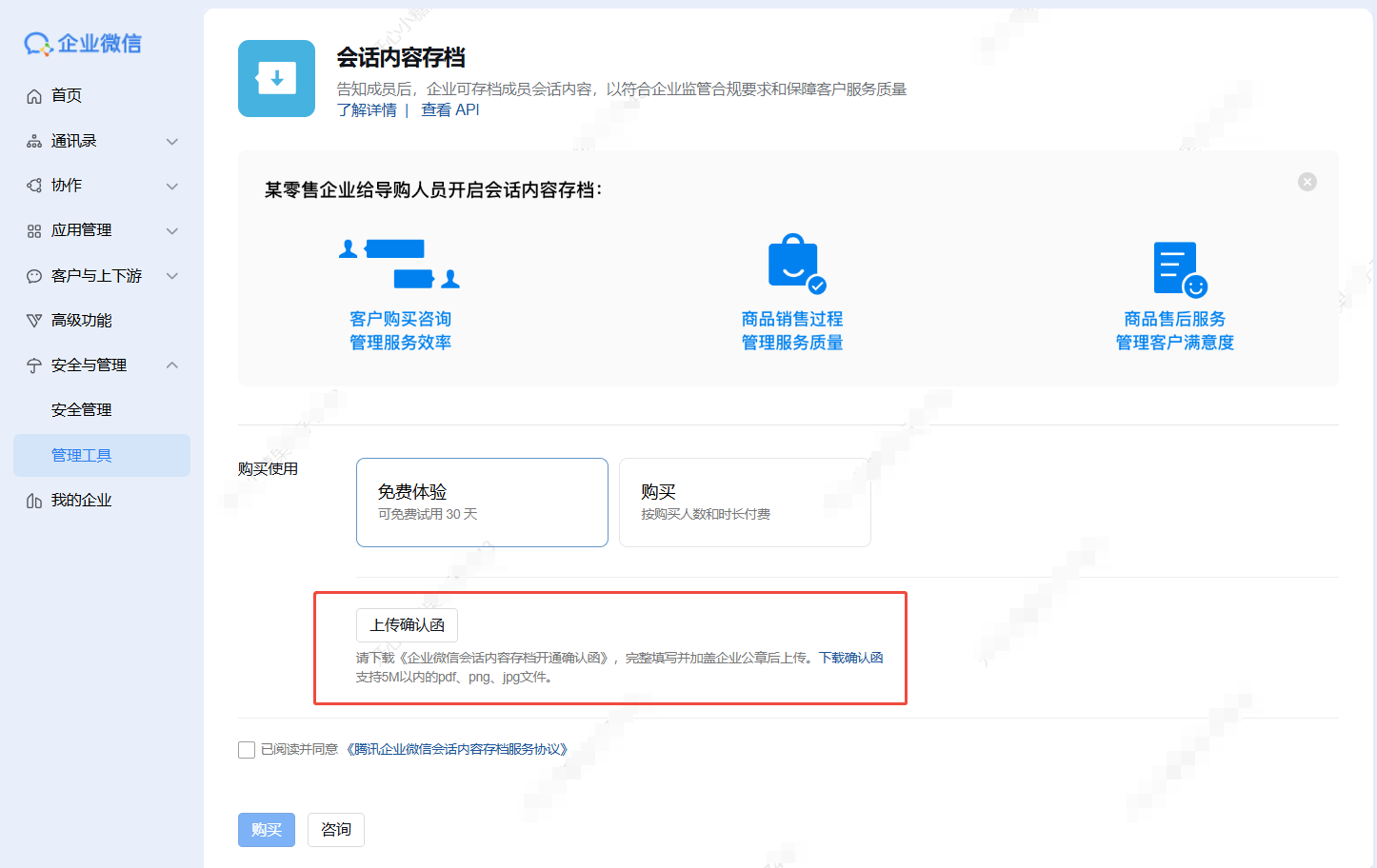Click the 了解详情 link
This screenshot has height=868, width=1377.
click(367, 110)
